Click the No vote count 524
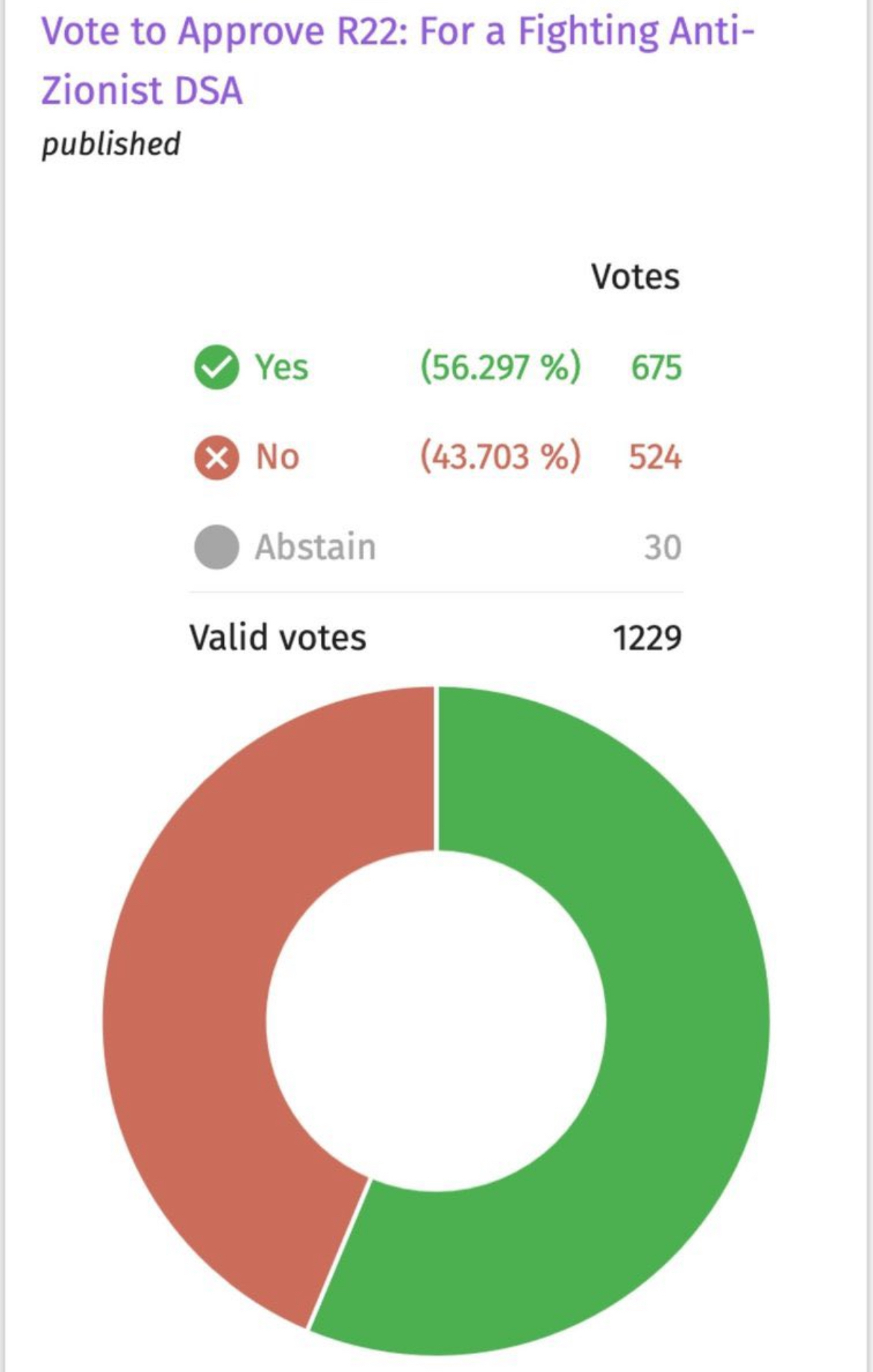The image size is (873, 1372). pyautogui.click(x=654, y=457)
